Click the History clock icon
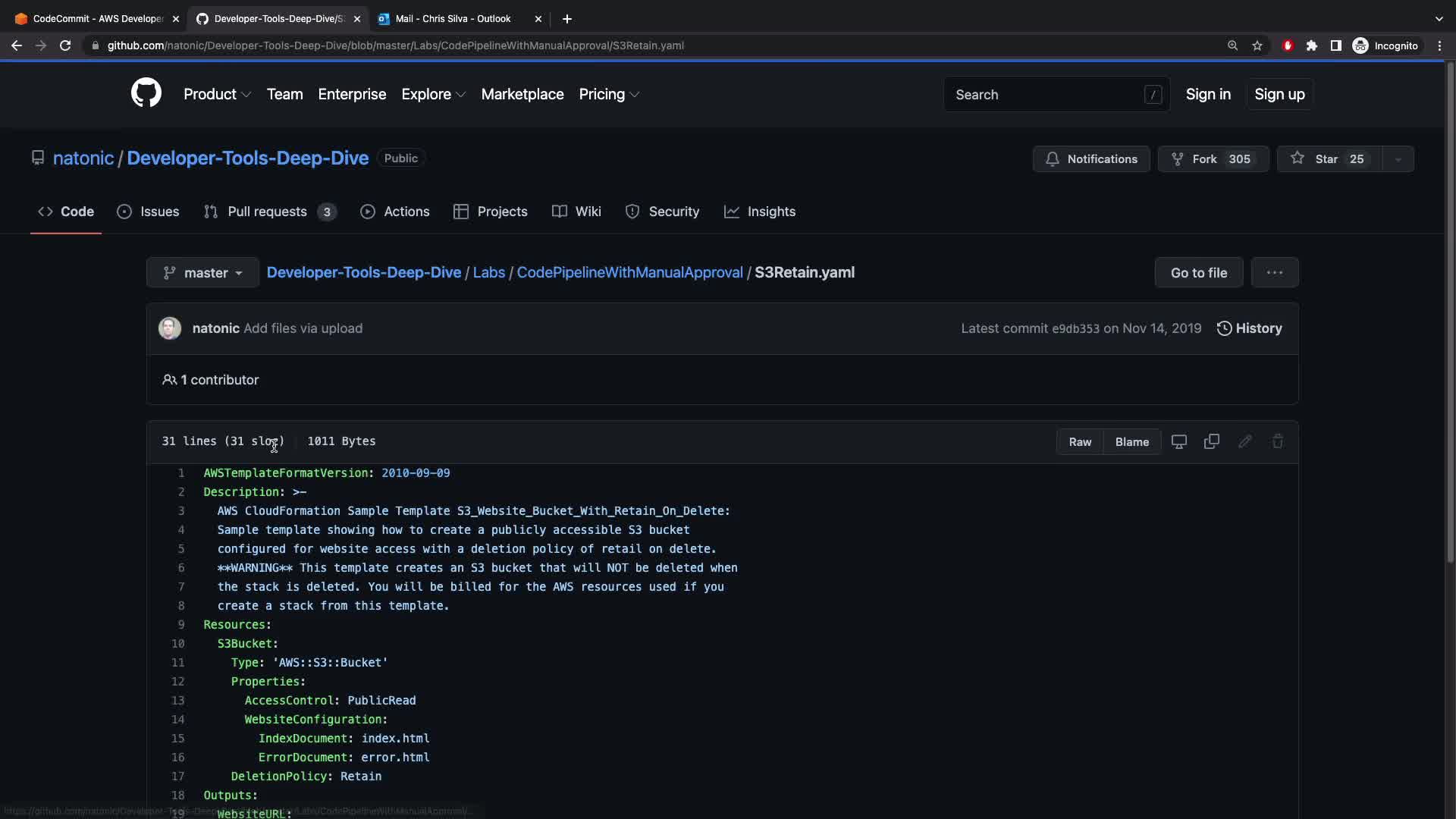1456x819 pixels. pos(1224,328)
